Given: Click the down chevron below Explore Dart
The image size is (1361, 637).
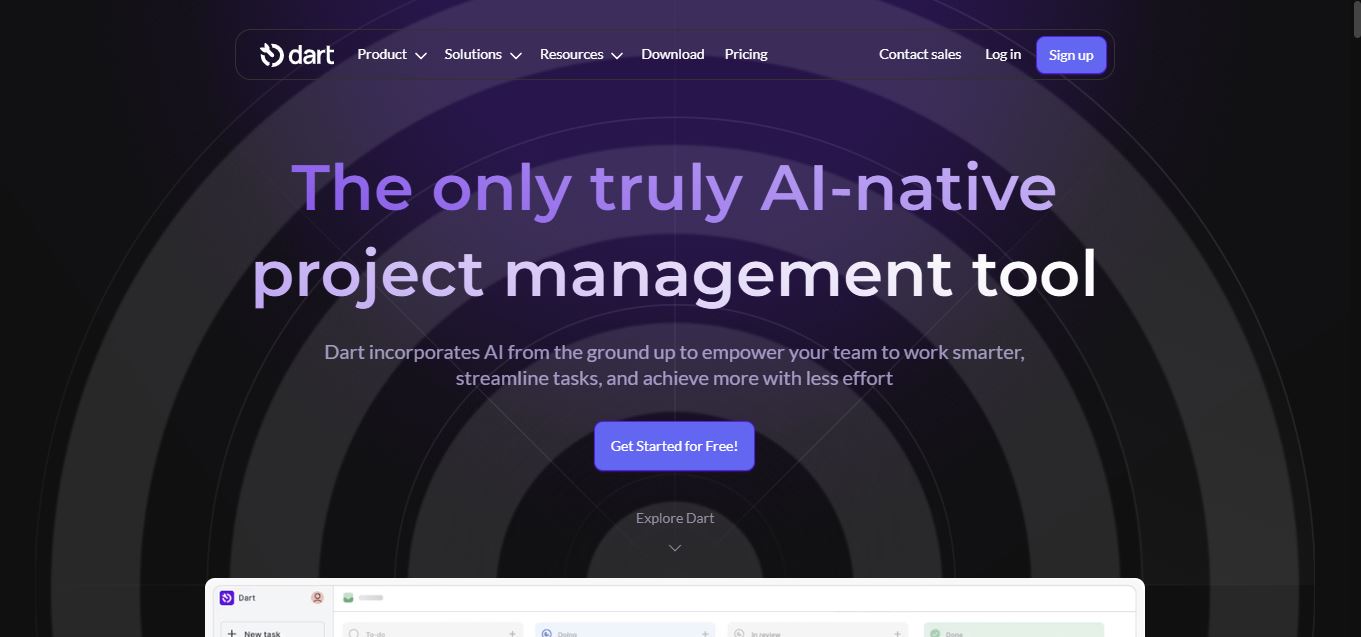Looking at the screenshot, I should [x=675, y=548].
